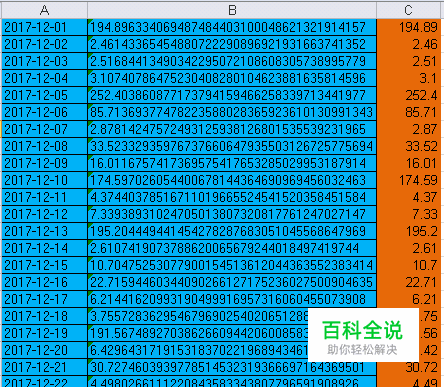
Task: Click rounded value 195.2
Action: (x=408, y=231)
